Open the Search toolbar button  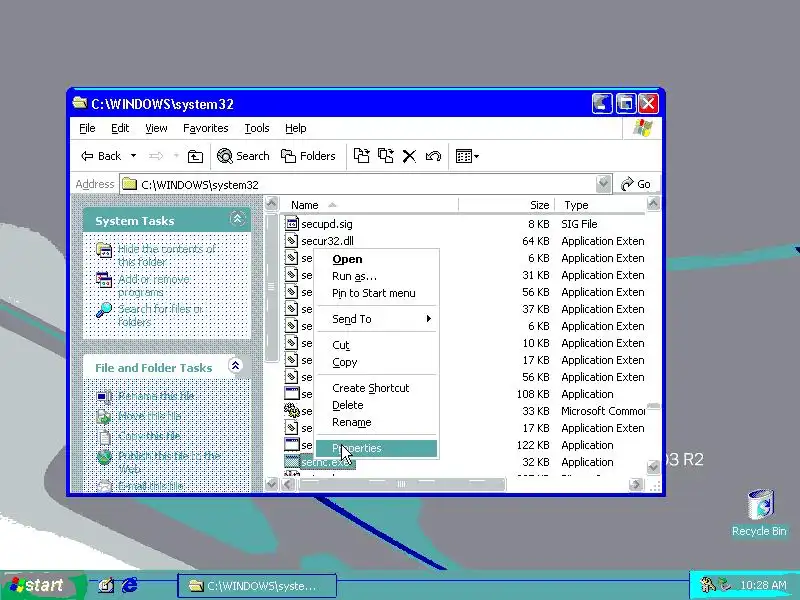coord(243,156)
